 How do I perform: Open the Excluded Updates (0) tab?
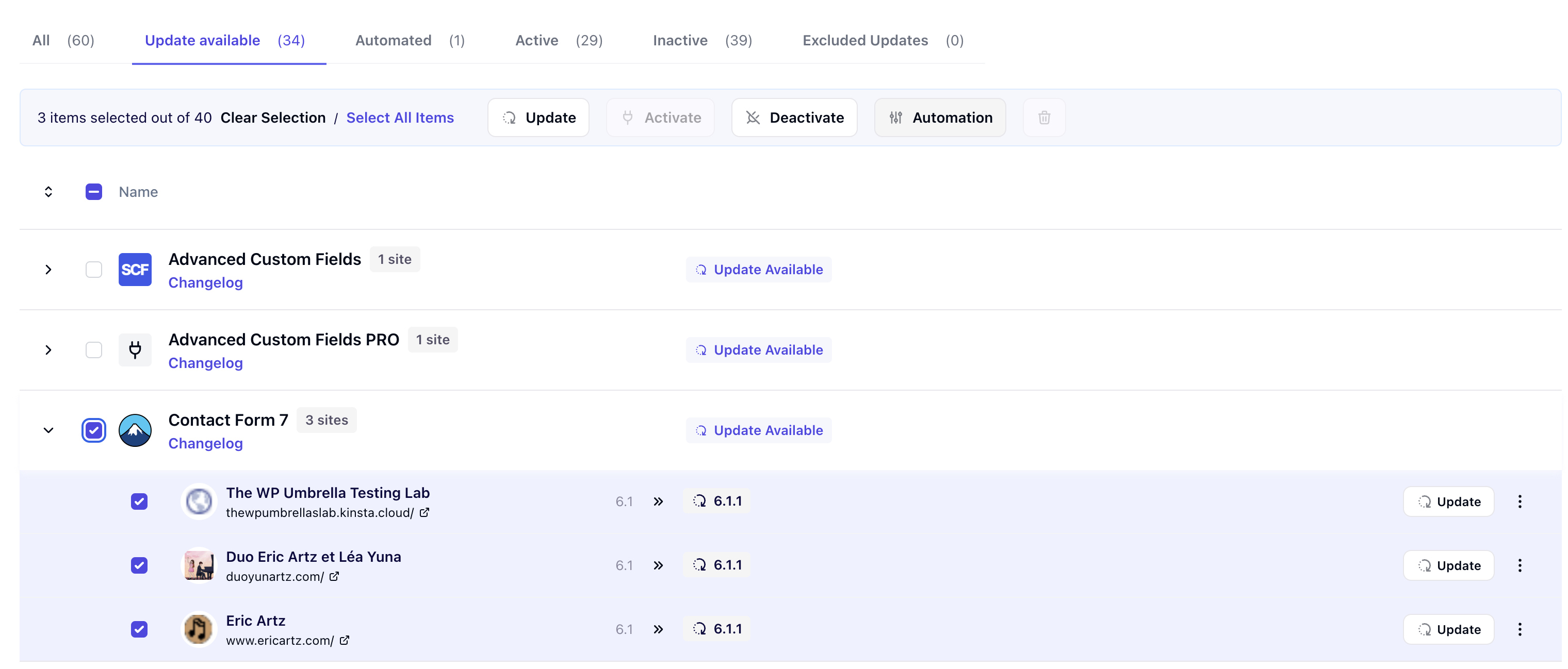[883, 40]
